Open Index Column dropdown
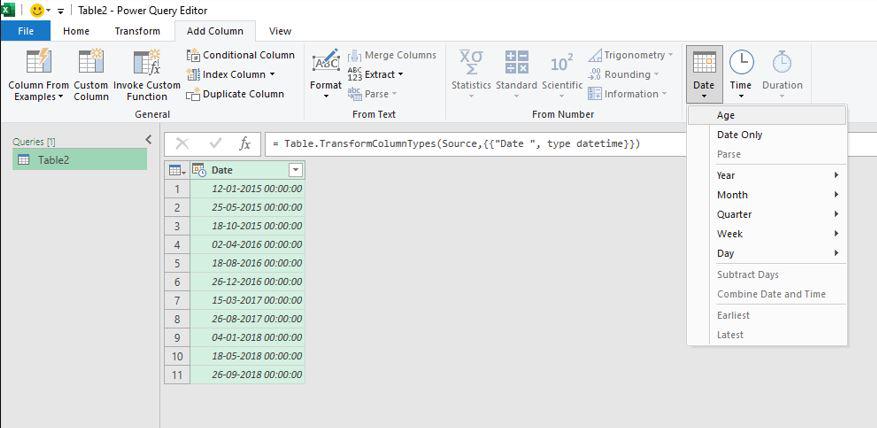Screen dimensions: 877x428 231,74
